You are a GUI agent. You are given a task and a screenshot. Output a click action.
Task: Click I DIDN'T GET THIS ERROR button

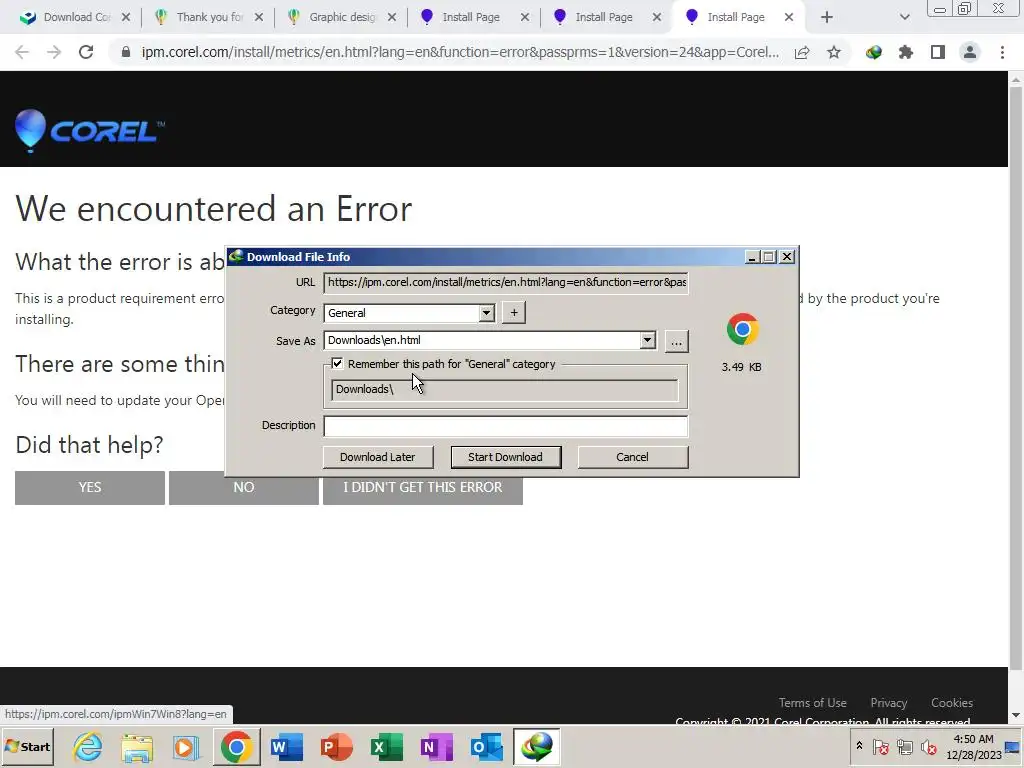click(x=423, y=487)
